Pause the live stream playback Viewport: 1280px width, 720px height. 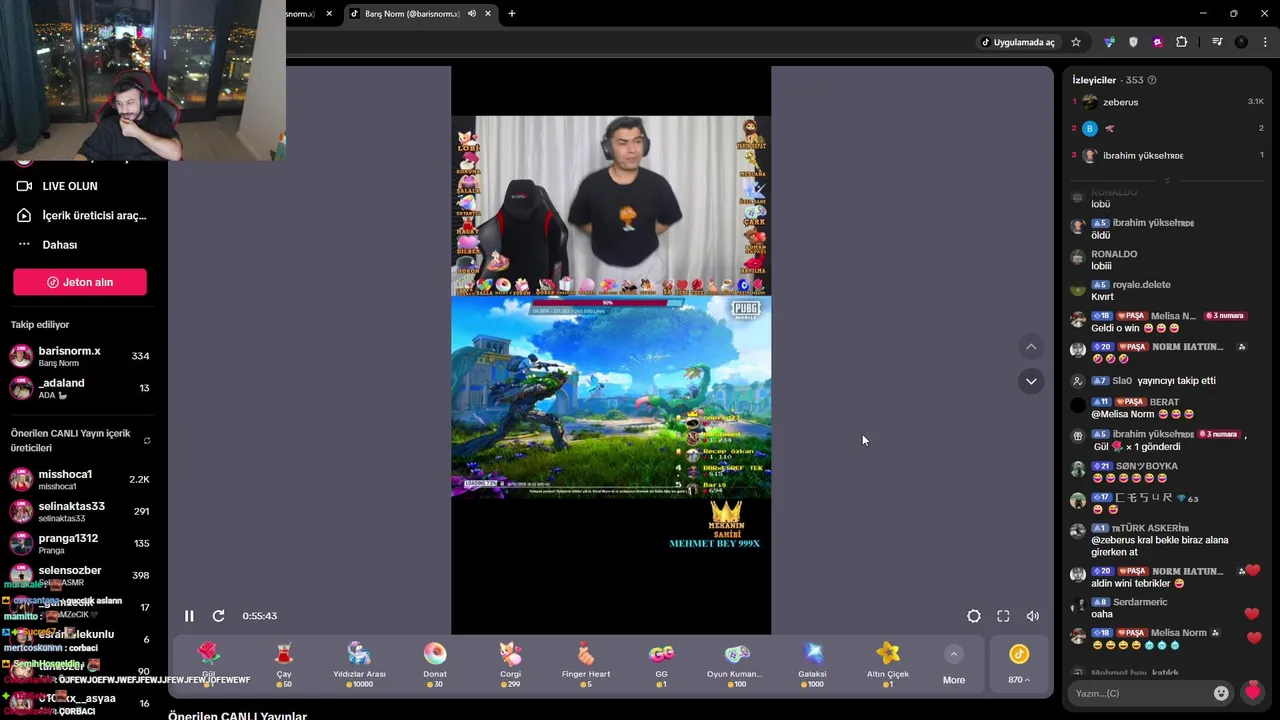tap(189, 616)
